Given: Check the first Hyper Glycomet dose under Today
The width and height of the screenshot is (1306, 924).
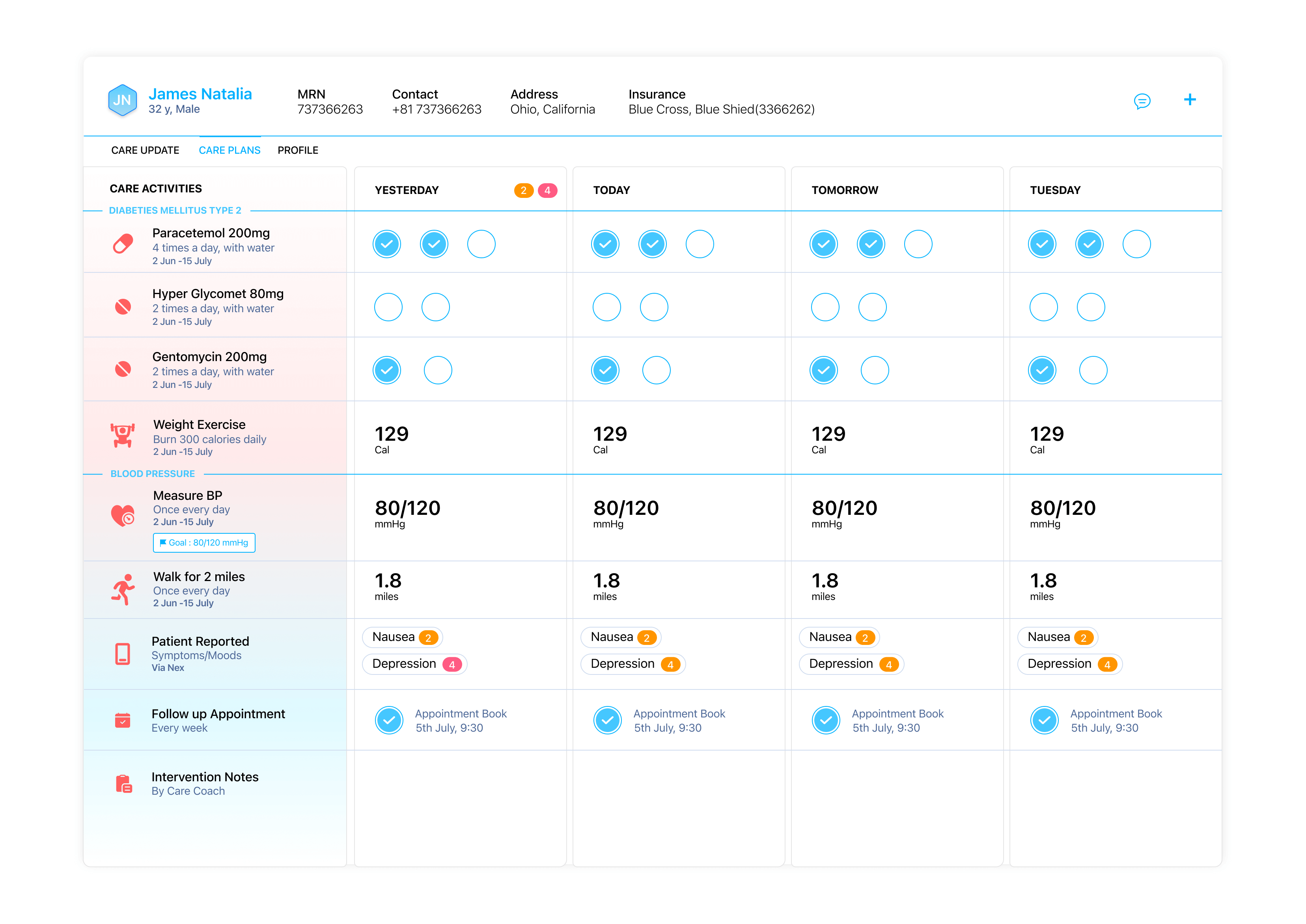Looking at the screenshot, I should click(x=606, y=307).
